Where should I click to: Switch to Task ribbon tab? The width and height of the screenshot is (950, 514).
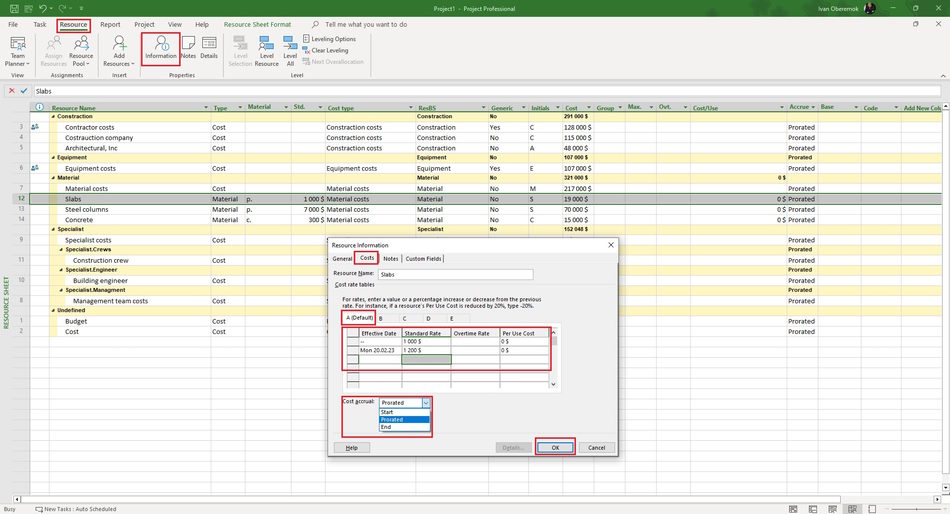pyautogui.click(x=40, y=24)
